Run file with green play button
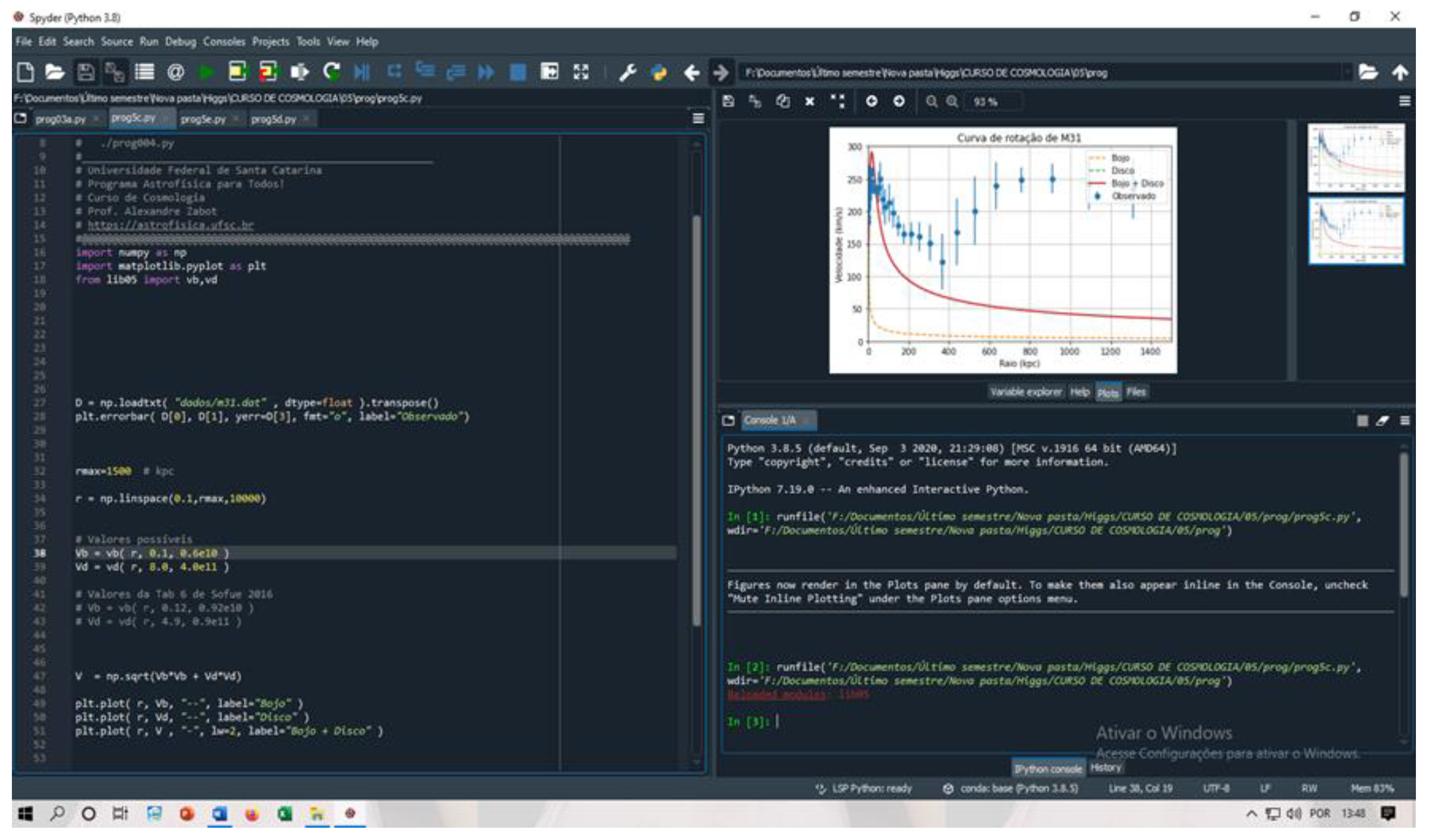 pos(205,72)
